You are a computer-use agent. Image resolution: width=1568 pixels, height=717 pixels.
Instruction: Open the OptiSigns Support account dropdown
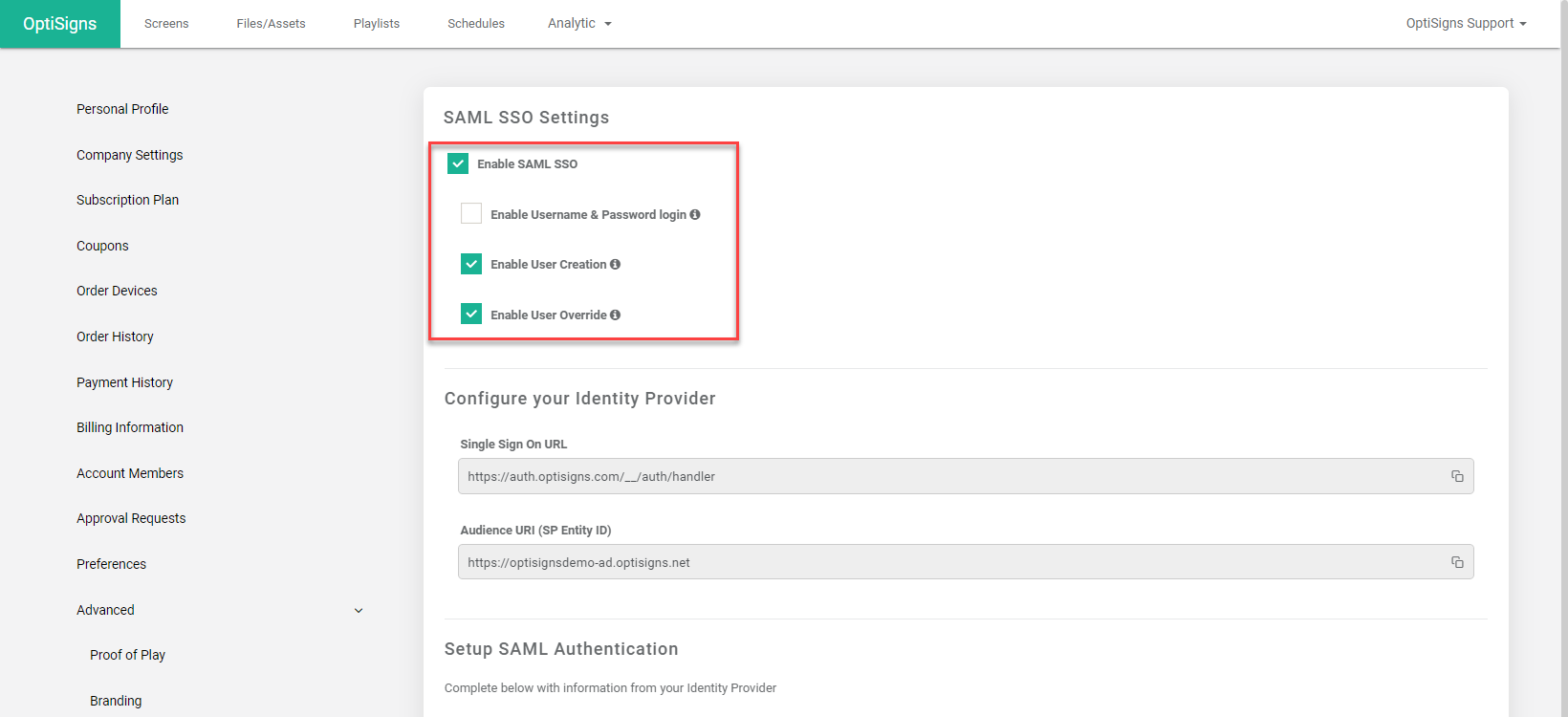1465,24
